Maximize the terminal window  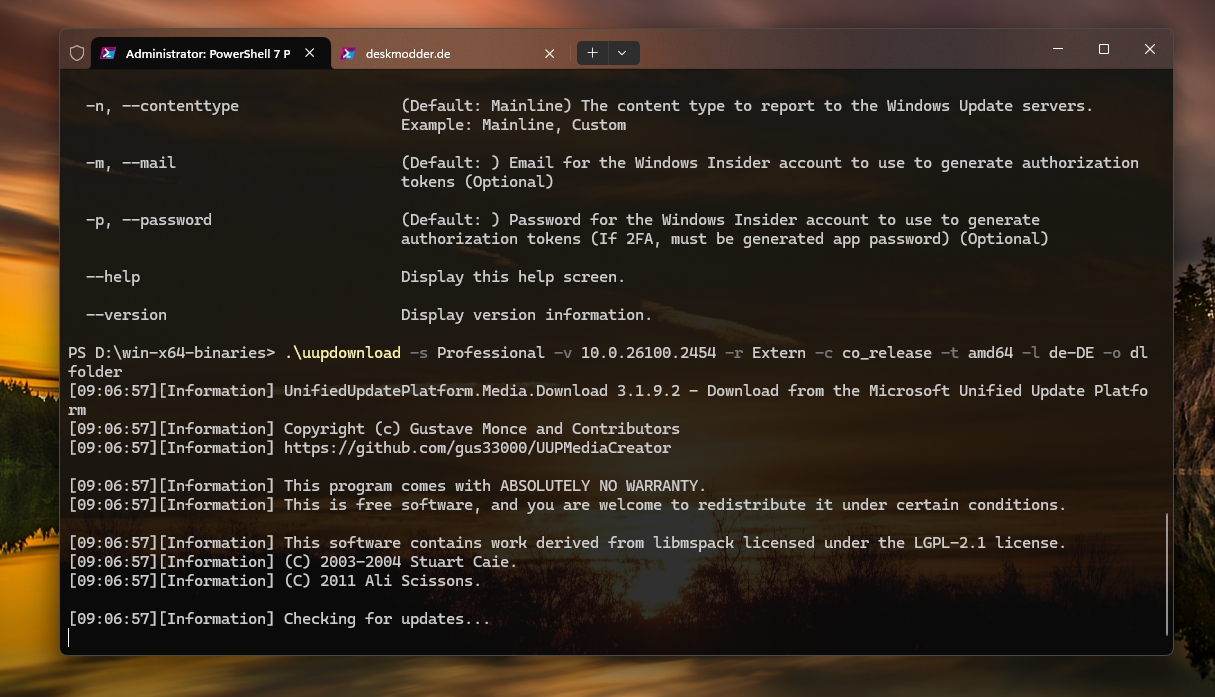pos(1104,49)
